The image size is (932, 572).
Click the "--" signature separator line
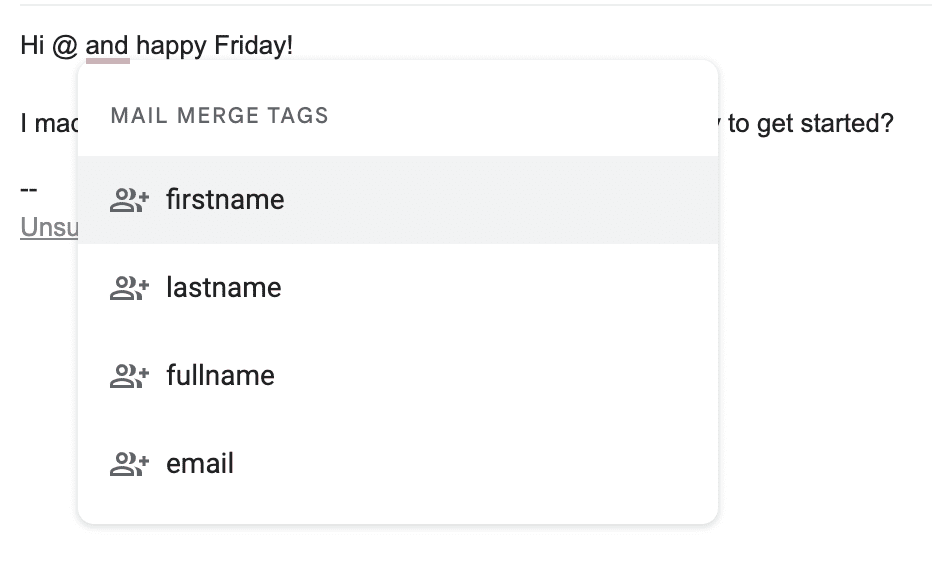[29, 190]
